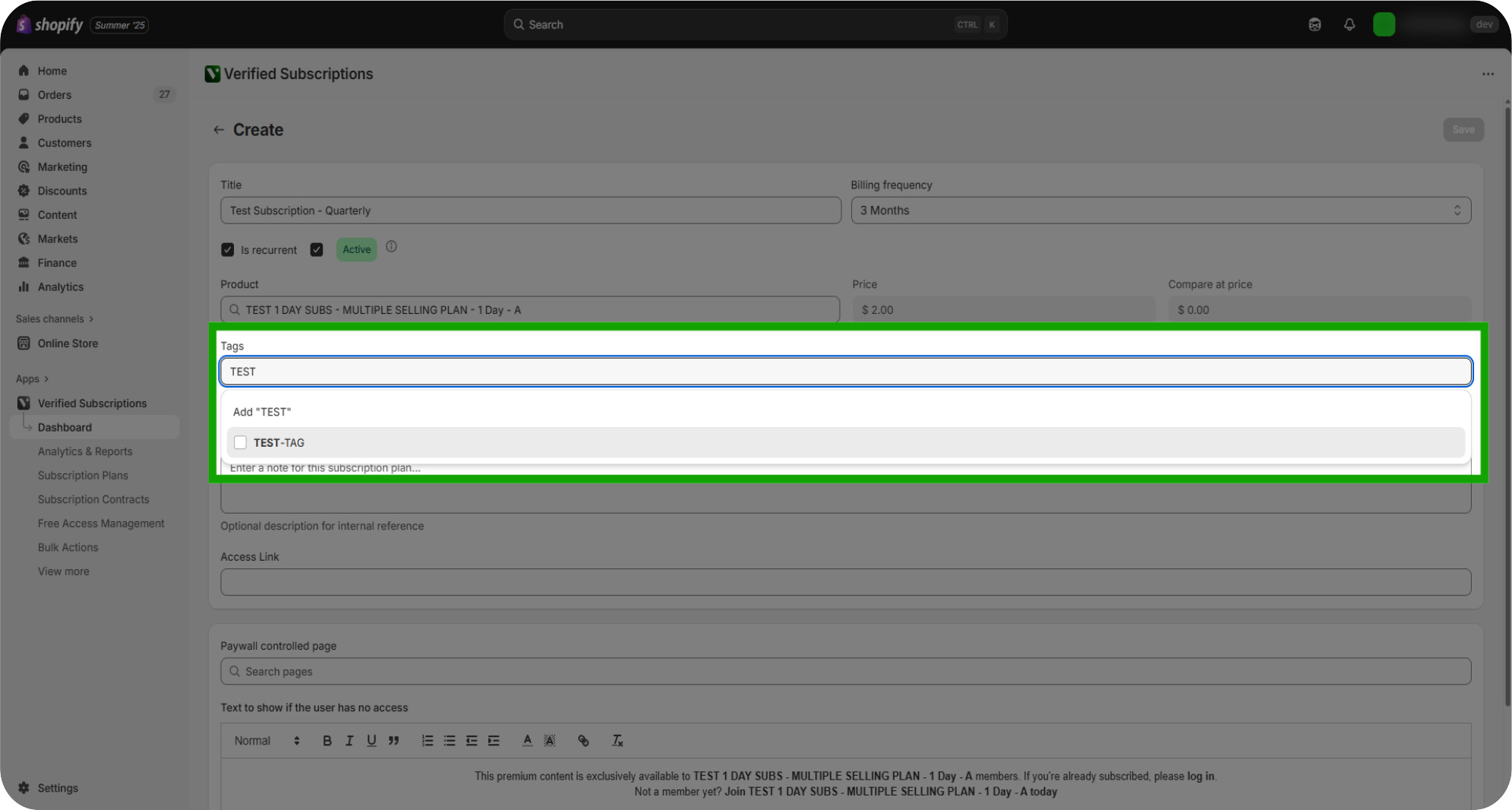1512x810 pixels.
Task: Open the Normal text style dropdown
Action: click(x=267, y=741)
